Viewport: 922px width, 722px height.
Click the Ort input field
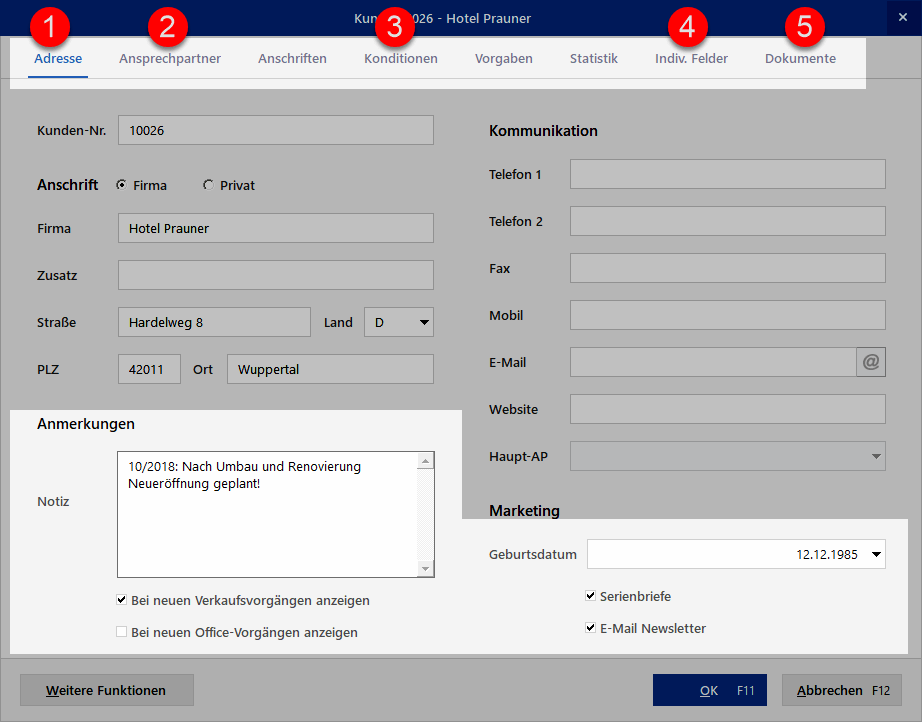[x=330, y=369]
